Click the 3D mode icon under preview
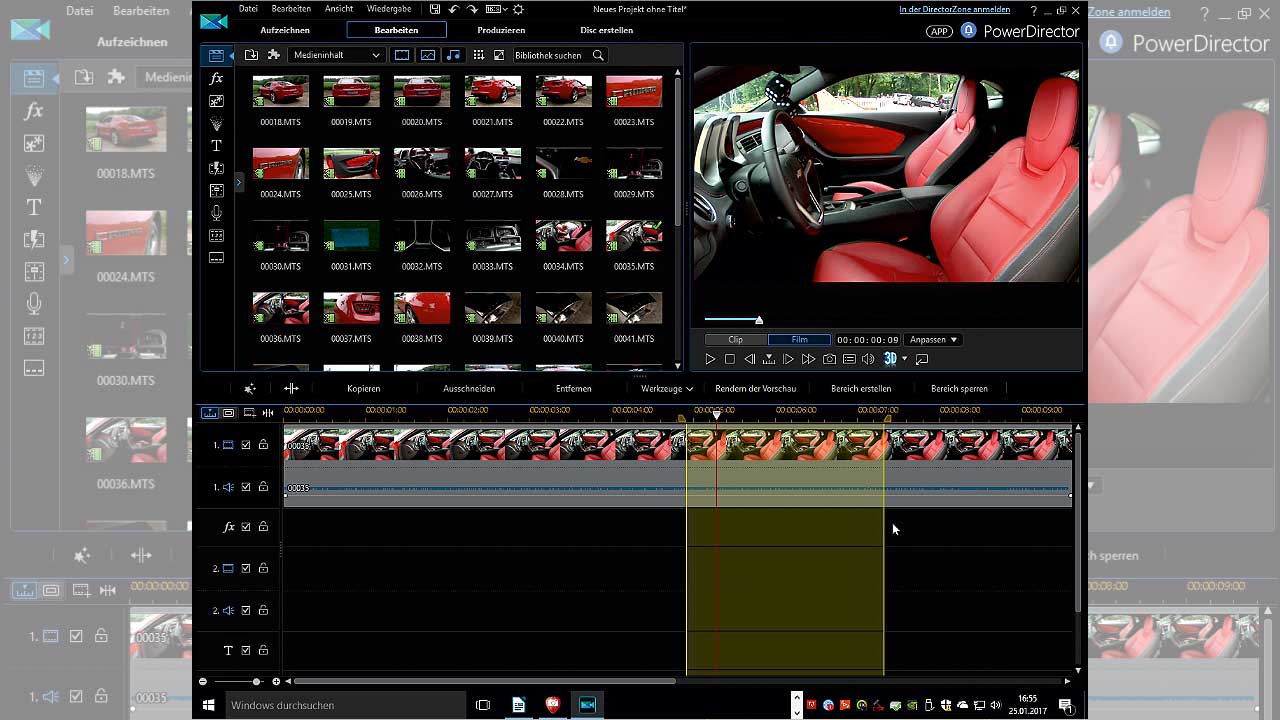This screenshot has height=720, width=1280. tap(889, 359)
